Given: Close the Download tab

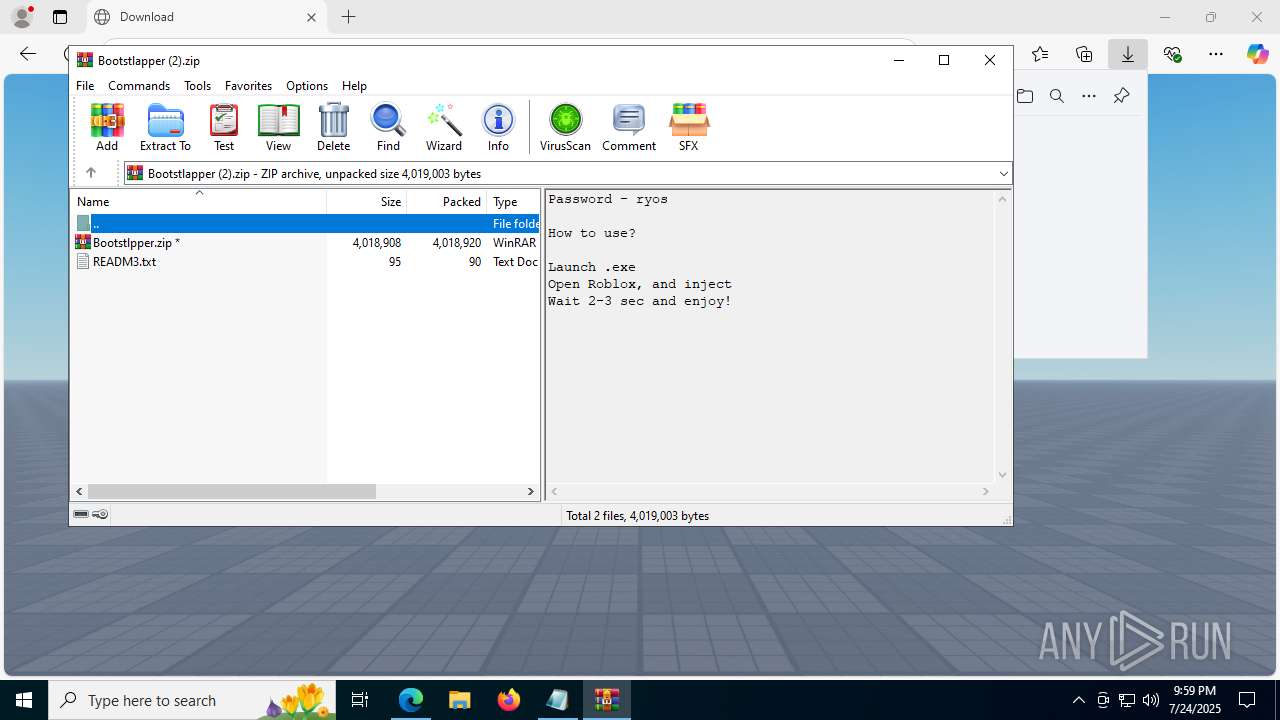Looking at the screenshot, I should point(311,17).
